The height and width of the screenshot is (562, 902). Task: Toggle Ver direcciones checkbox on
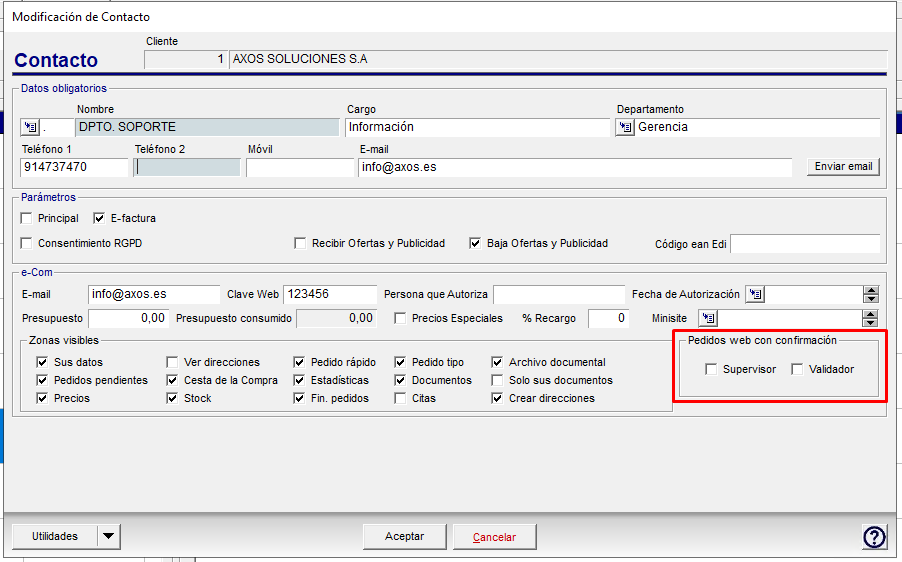point(172,362)
